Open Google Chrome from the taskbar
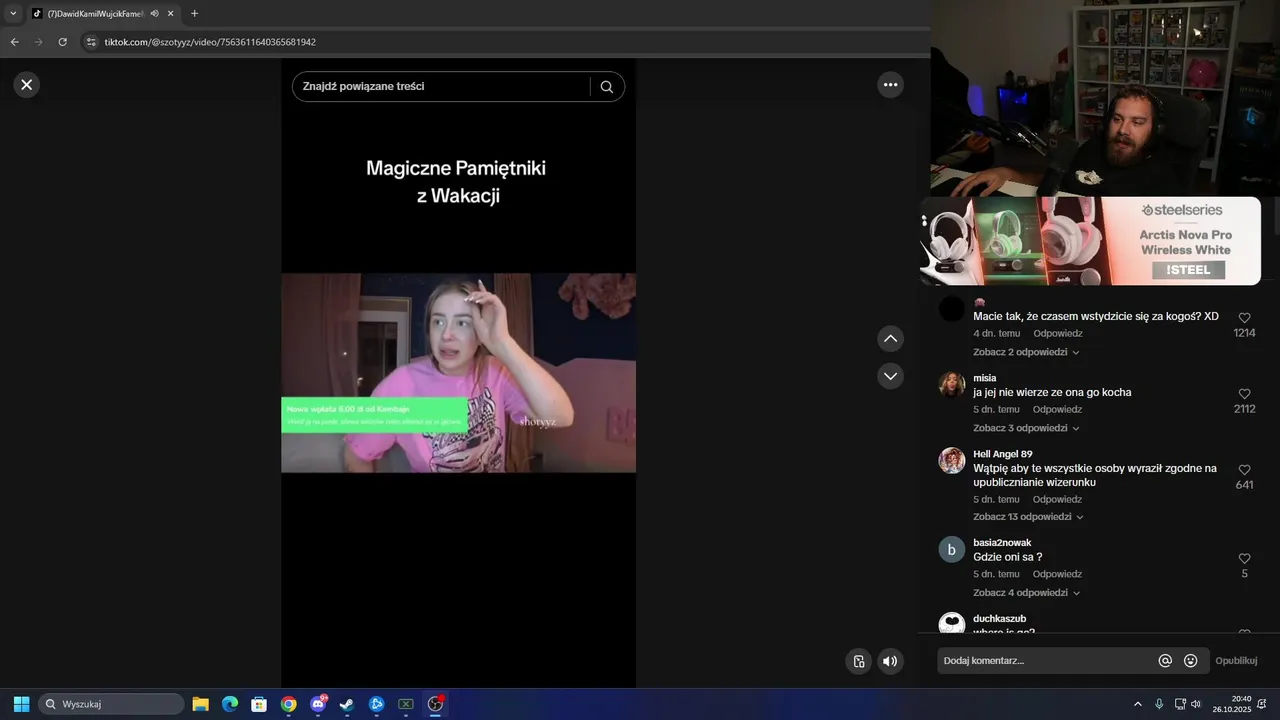 [x=288, y=704]
